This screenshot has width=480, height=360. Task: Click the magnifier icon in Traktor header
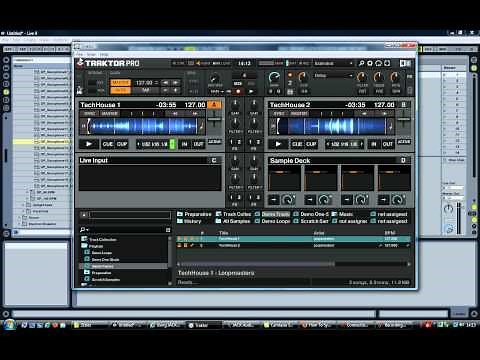pyautogui.click(x=361, y=63)
